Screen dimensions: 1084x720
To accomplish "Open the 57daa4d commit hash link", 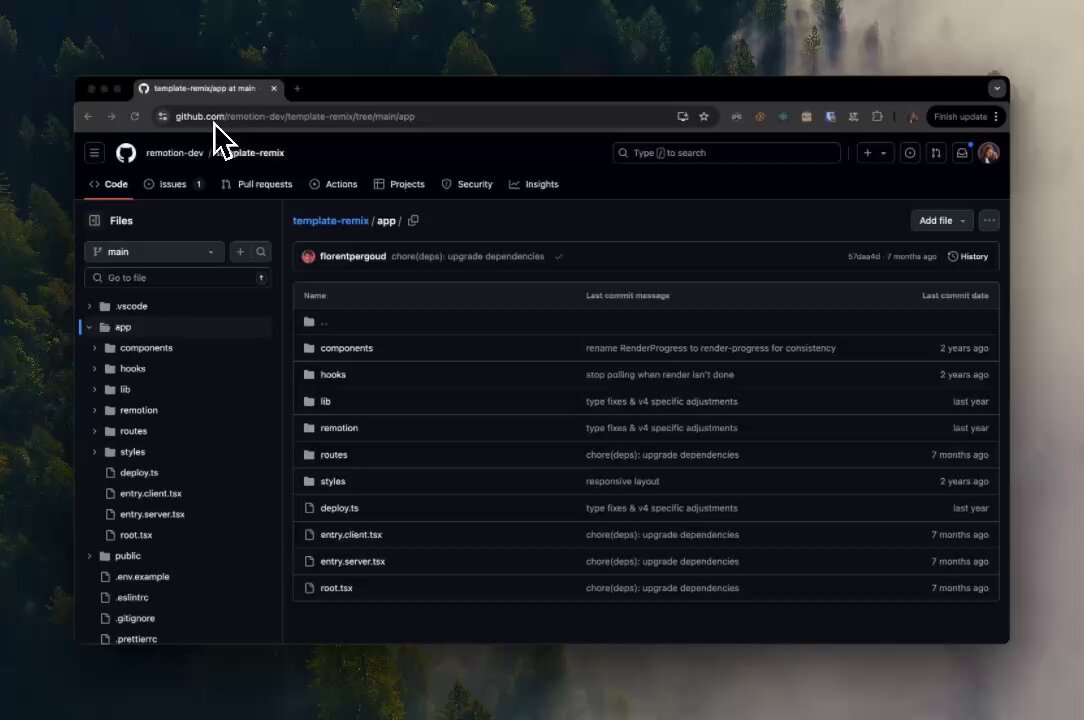I will (x=863, y=257).
